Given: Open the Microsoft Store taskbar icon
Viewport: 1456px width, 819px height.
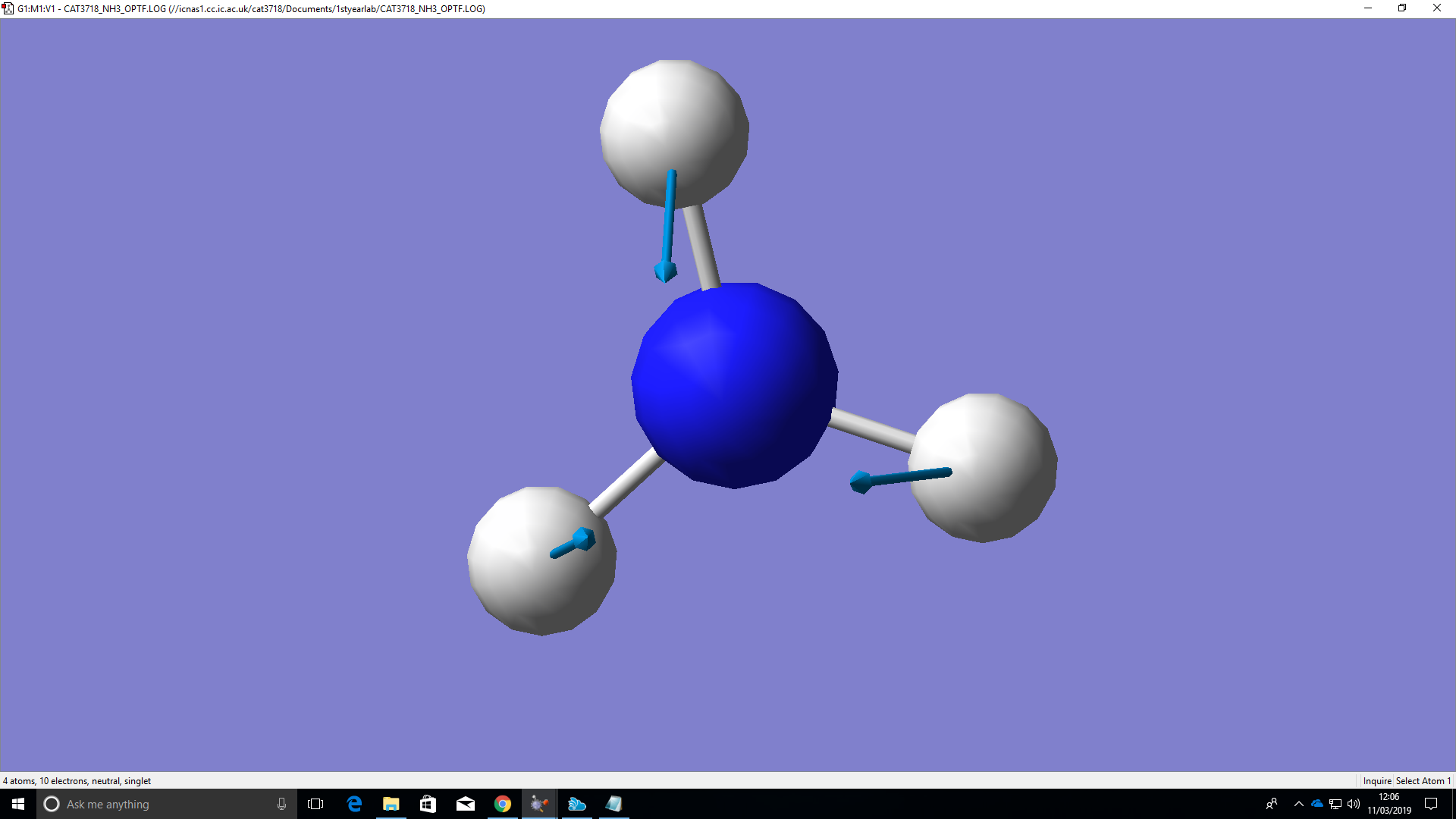Looking at the screenshot, I should 428,804.
